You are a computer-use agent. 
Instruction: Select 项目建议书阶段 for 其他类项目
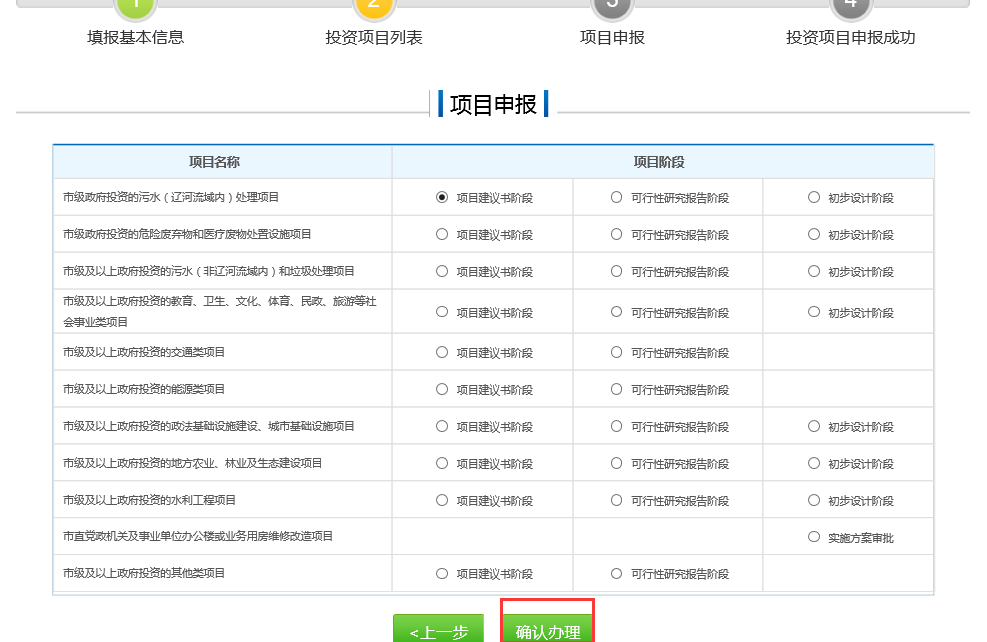pyautogui.click(x=442, y=573)
